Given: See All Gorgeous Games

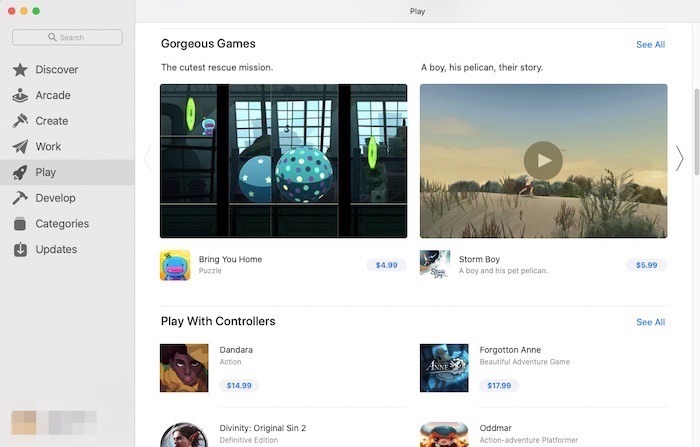Looking at the screenshot, I should [x=650, y=45].
